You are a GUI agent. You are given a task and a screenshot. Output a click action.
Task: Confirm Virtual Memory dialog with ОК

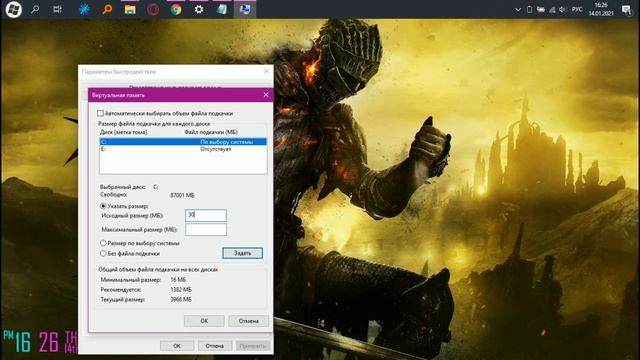[204, 321]
